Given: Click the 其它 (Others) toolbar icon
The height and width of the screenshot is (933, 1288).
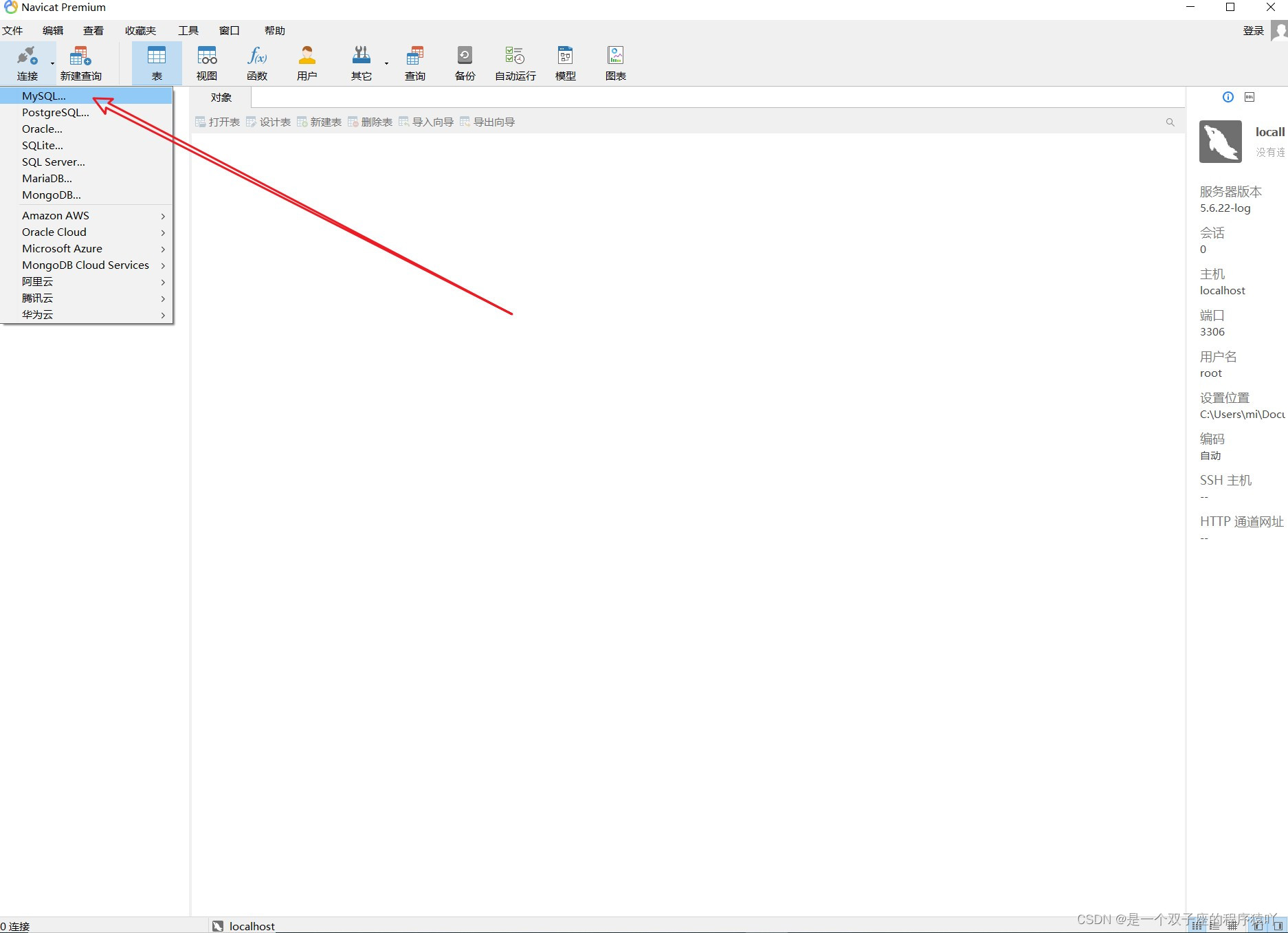Looking at the screenshot, I should tap(361, 63).
